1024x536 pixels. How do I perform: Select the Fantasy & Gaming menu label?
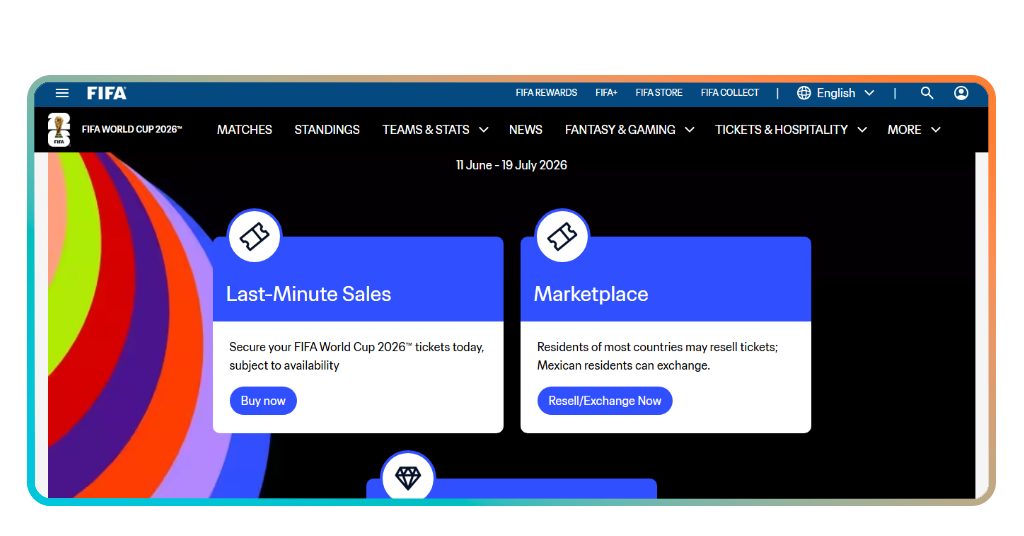[620, 130]
